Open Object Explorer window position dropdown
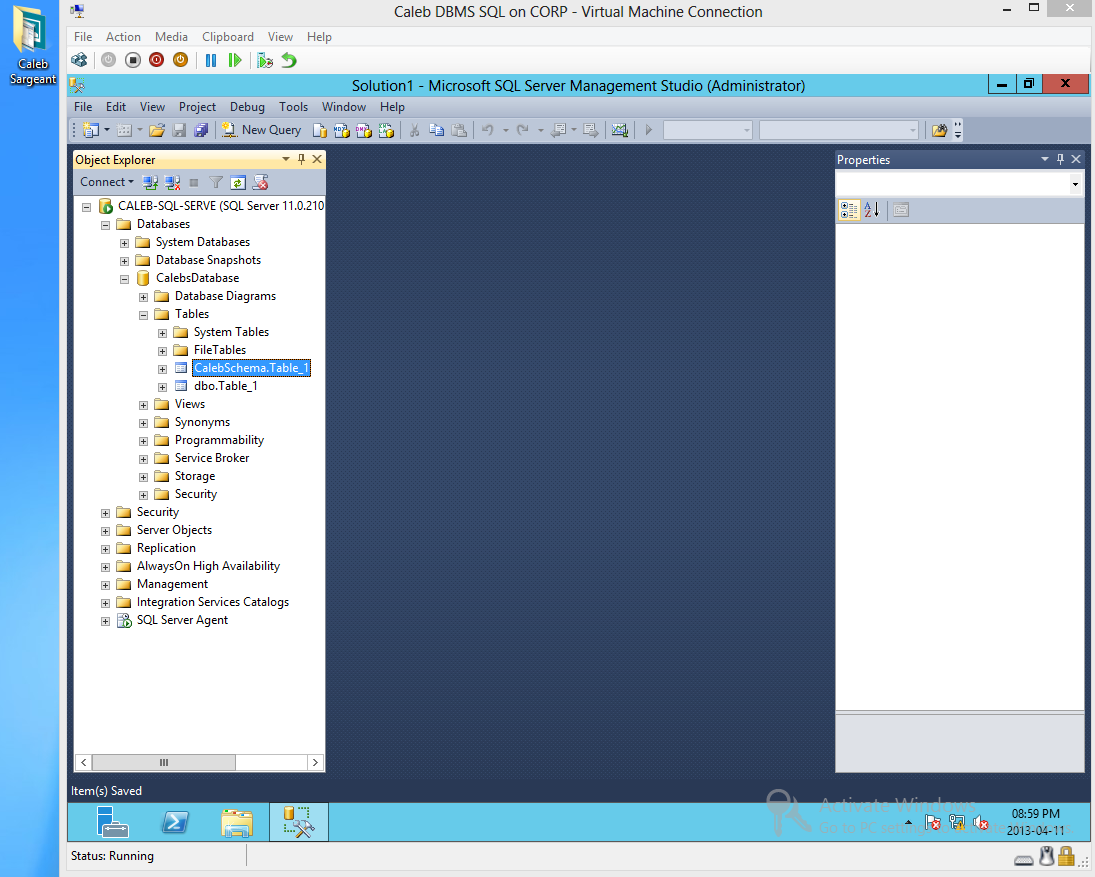1095x877 pixels. 286,159
